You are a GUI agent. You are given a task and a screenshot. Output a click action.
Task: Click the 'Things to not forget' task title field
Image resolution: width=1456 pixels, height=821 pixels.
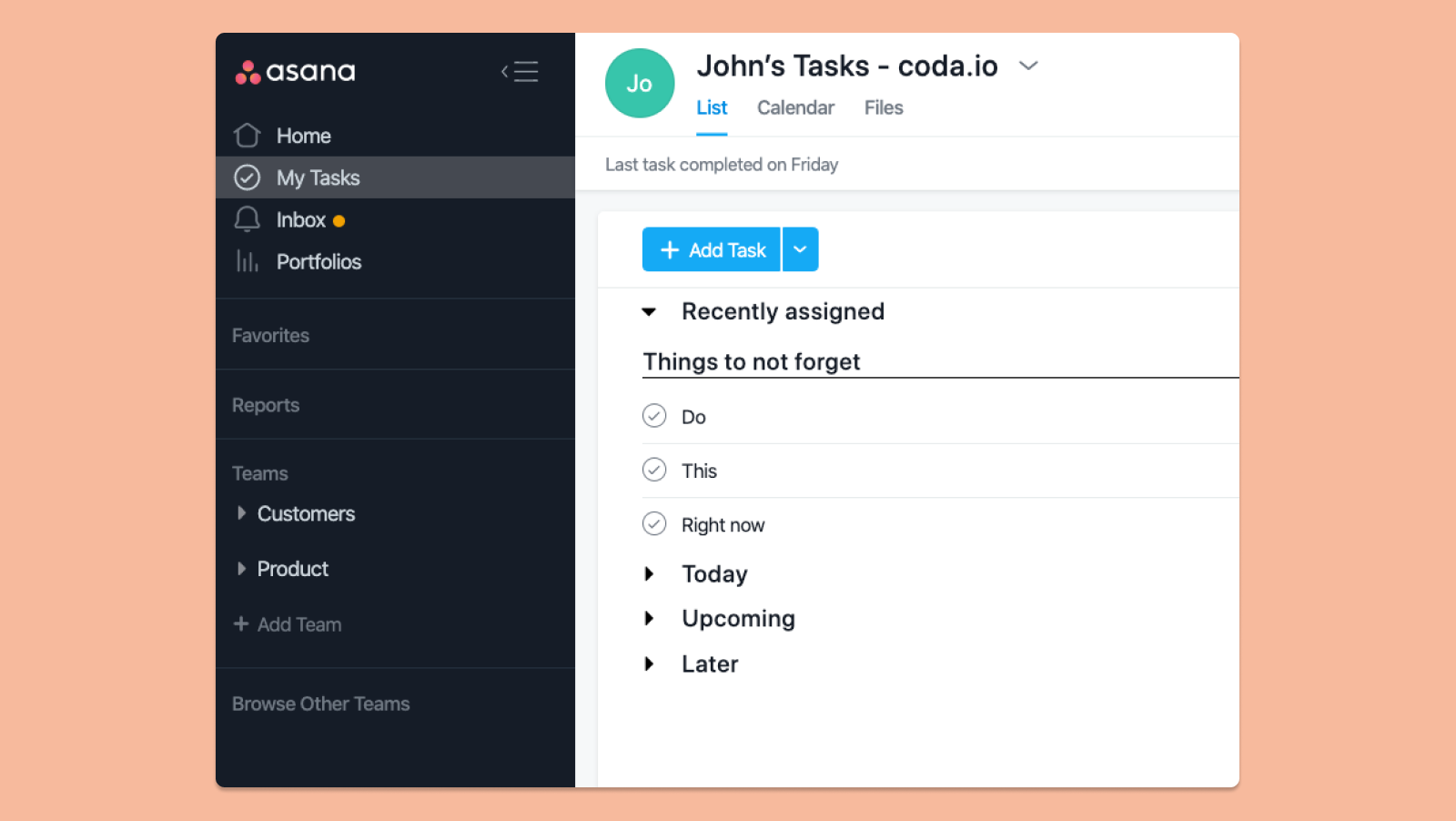(751, 361)
